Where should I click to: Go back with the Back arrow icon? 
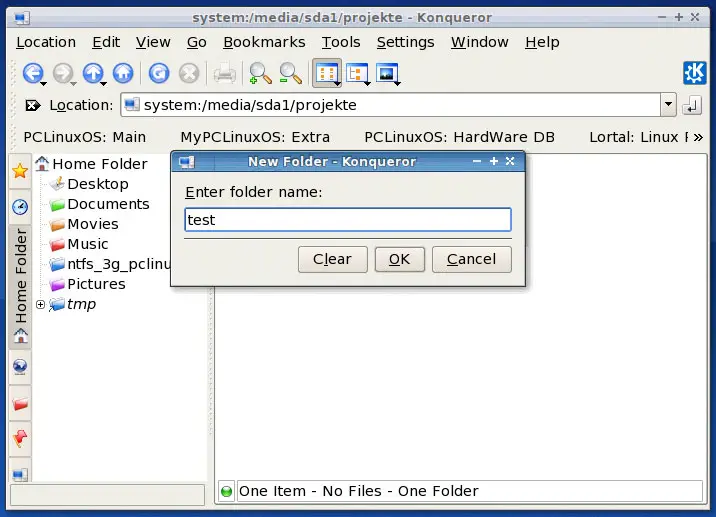pos(33,73)
